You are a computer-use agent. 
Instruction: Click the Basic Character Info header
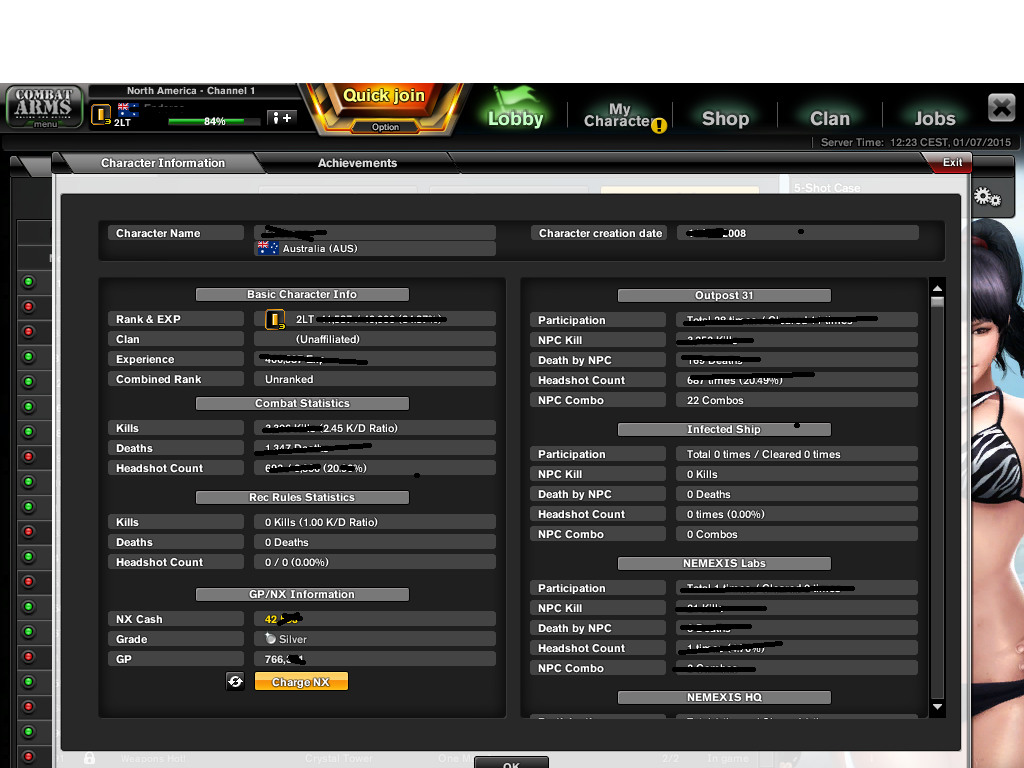302,295
